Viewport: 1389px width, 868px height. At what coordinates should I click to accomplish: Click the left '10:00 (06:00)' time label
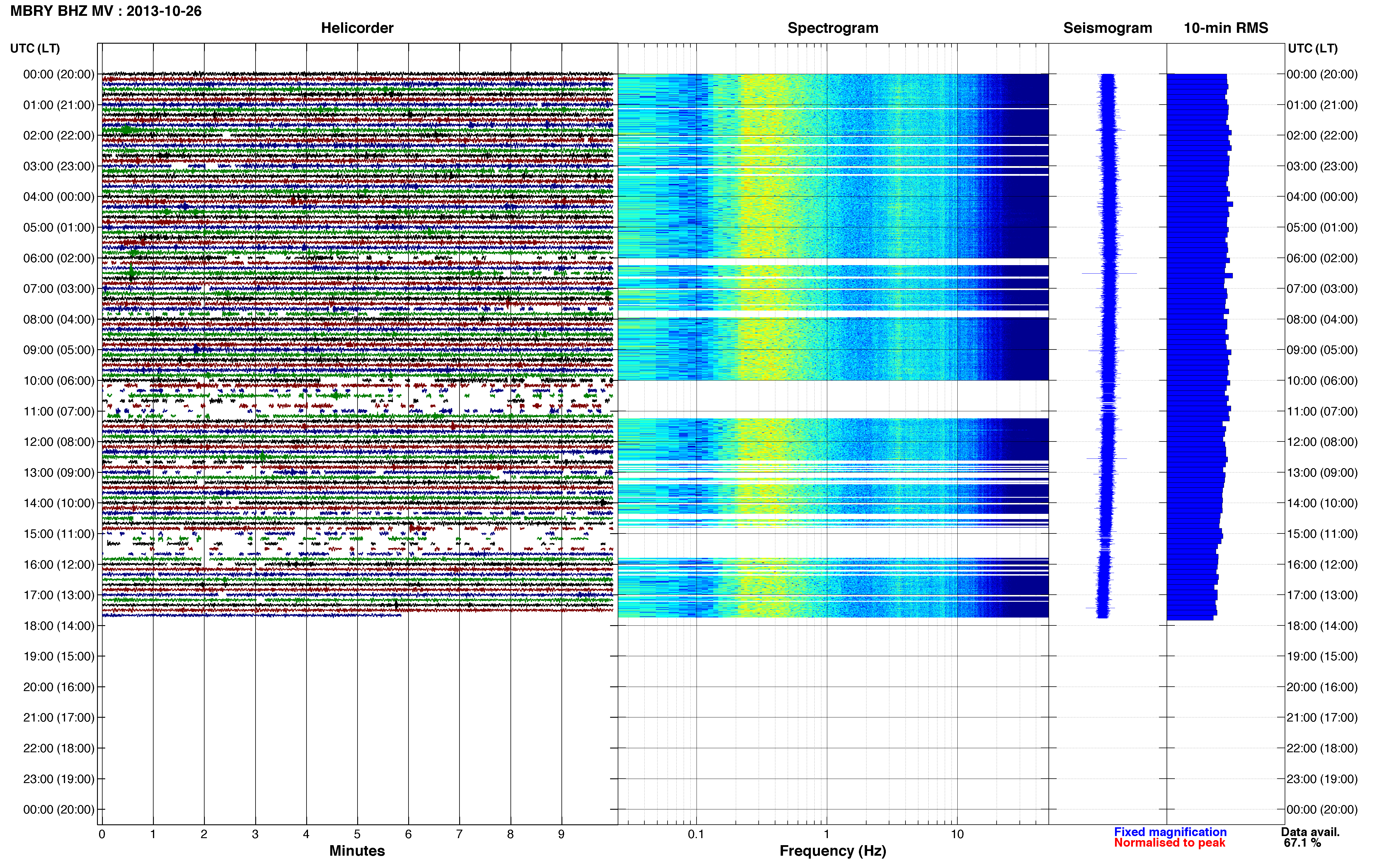coord(59,381)
